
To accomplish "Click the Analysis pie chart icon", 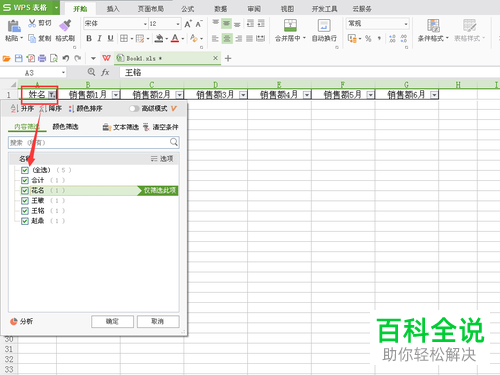I will [x=14, y=321].
